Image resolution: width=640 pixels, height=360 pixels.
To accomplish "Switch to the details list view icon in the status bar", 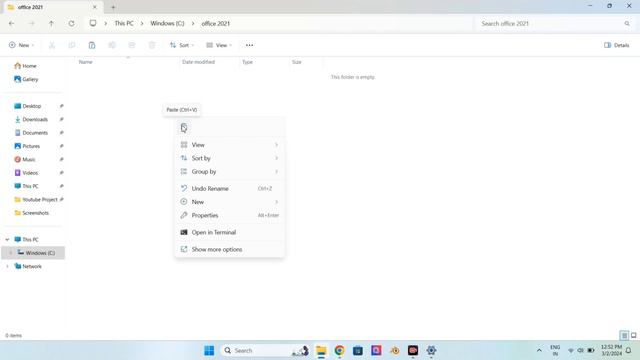I will point(624,336).
